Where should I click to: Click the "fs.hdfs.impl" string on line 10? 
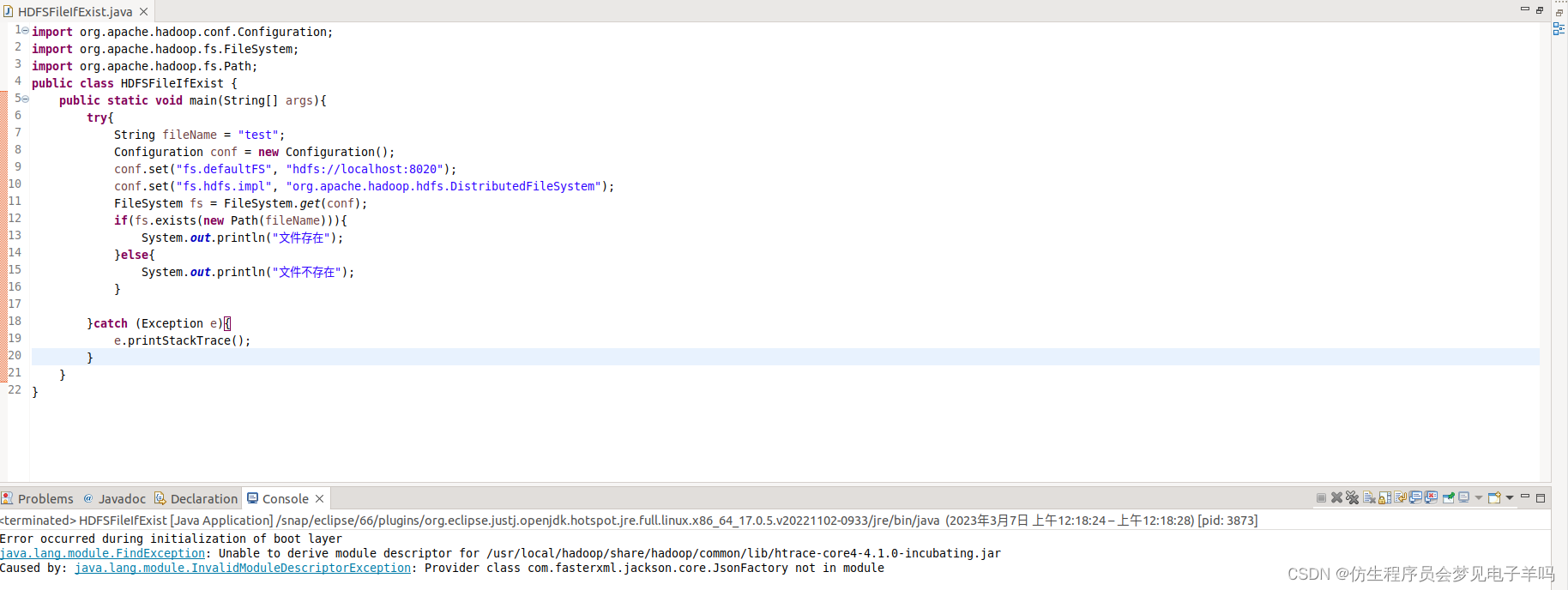tap(224, 186)
